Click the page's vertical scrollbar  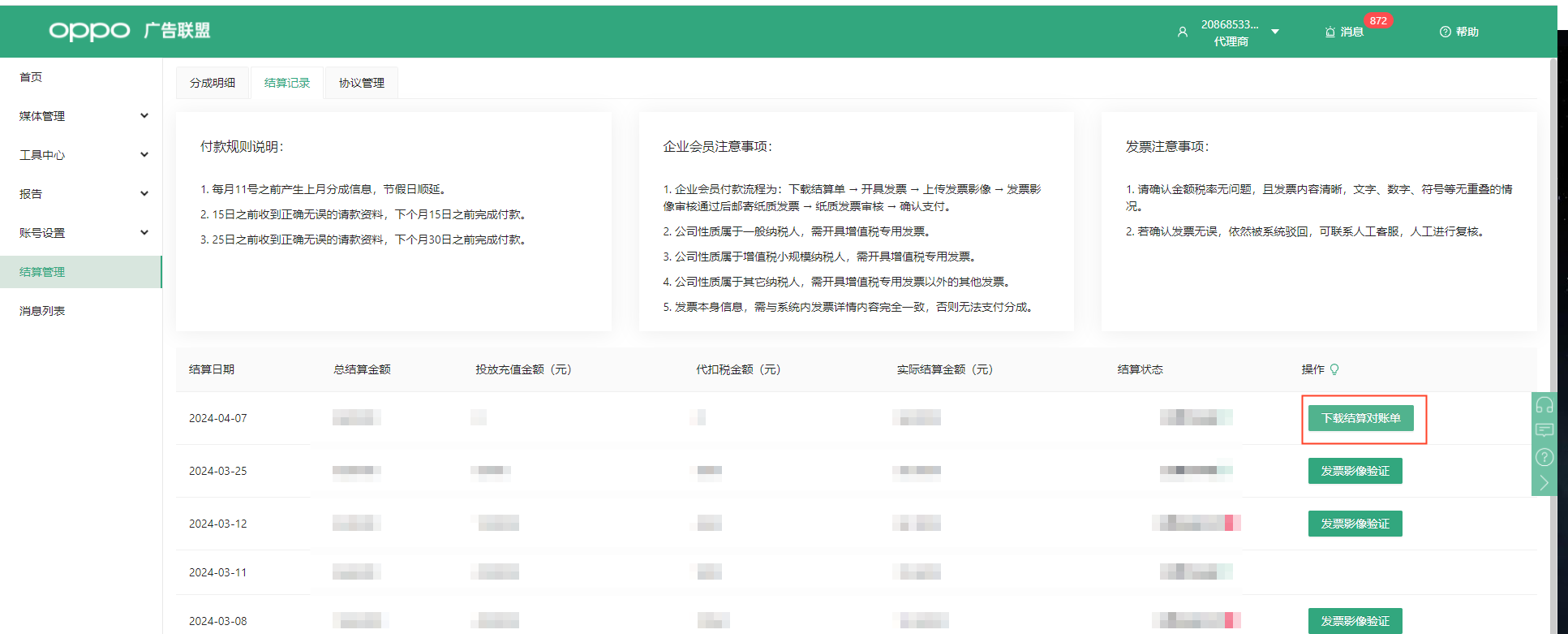1553,244
